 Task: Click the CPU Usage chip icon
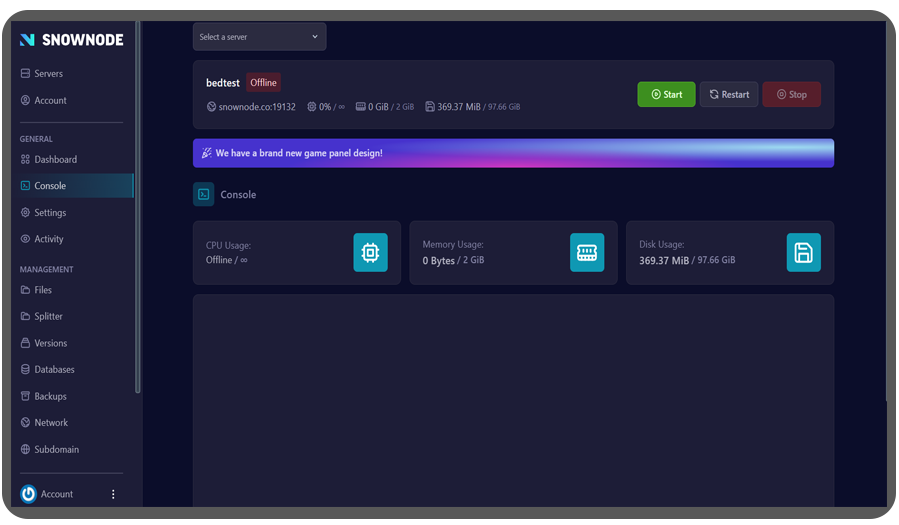[370, 252]
